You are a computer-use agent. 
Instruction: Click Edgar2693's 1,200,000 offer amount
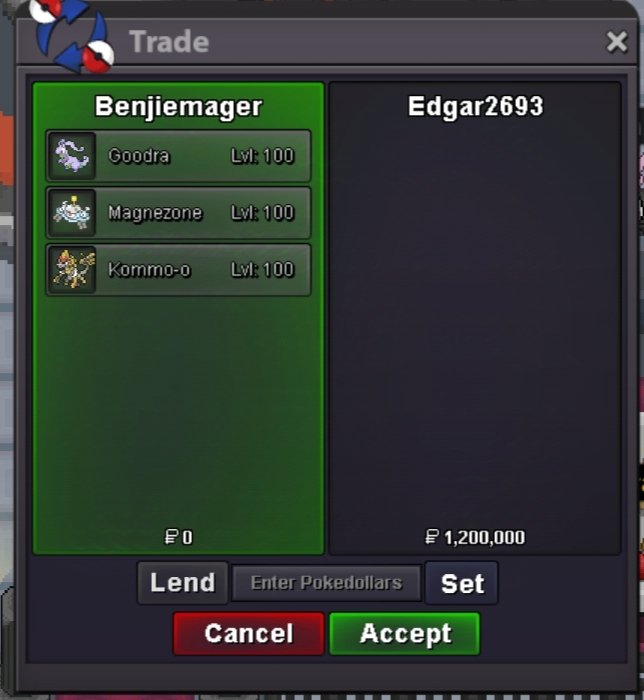click(x=484, y=538)
